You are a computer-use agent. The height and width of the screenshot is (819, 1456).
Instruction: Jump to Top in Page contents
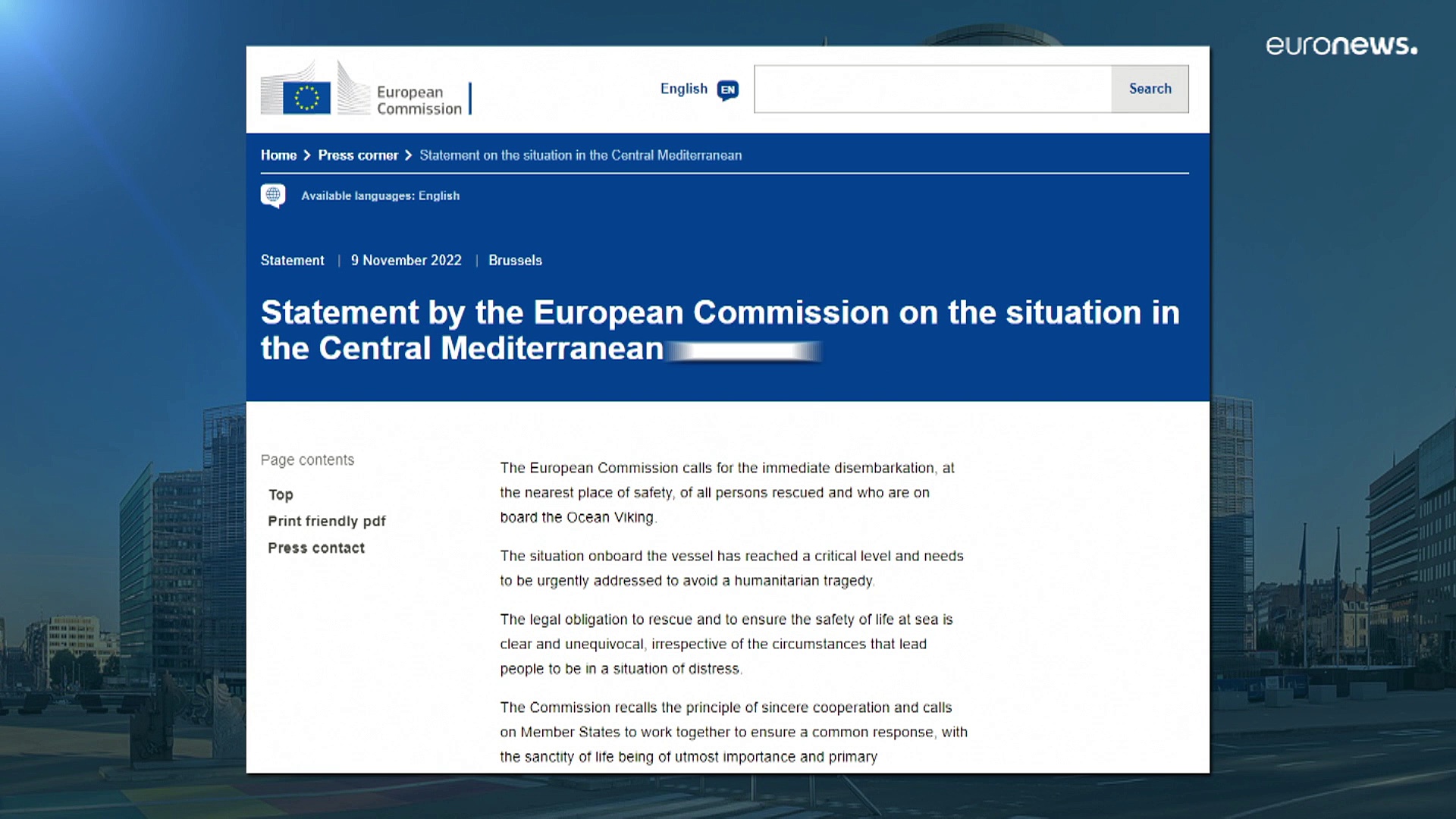[281, 494]
